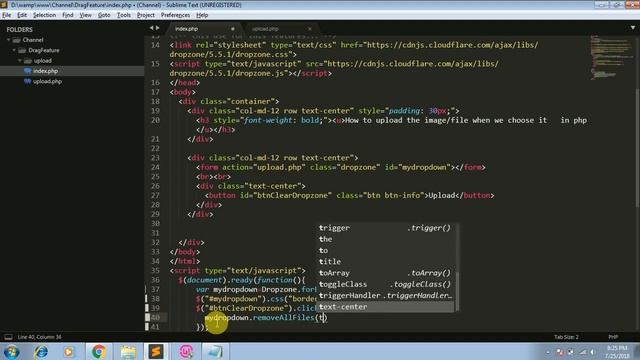Viewport: 640px width, 360px height.
Task: Click line number 36 in the gutter
Action: pos(155,280)
